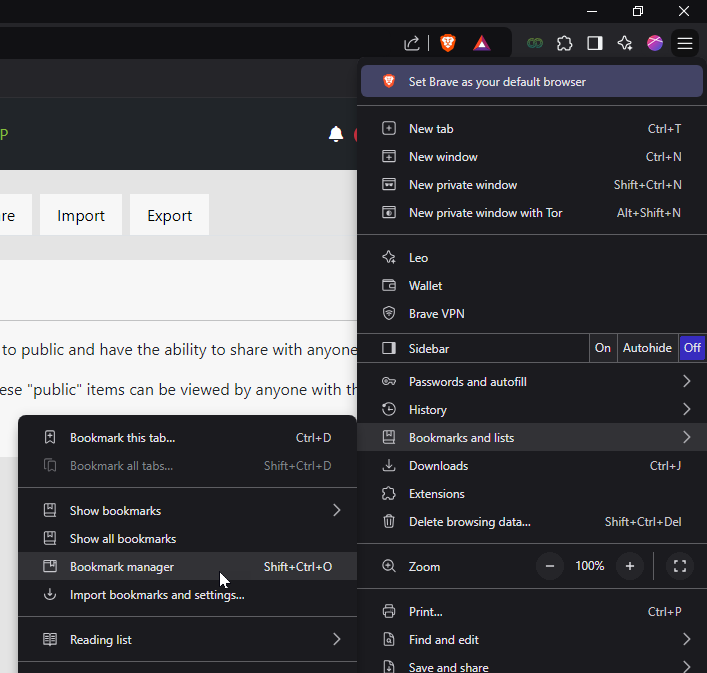
Task: Open a New window
Action: 532,156
